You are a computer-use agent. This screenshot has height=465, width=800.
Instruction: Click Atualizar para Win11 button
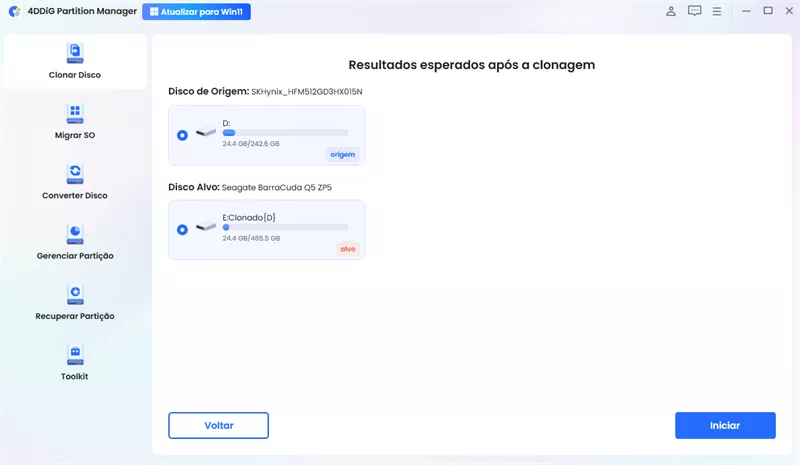pyautogui.click(x=196, y=12)
